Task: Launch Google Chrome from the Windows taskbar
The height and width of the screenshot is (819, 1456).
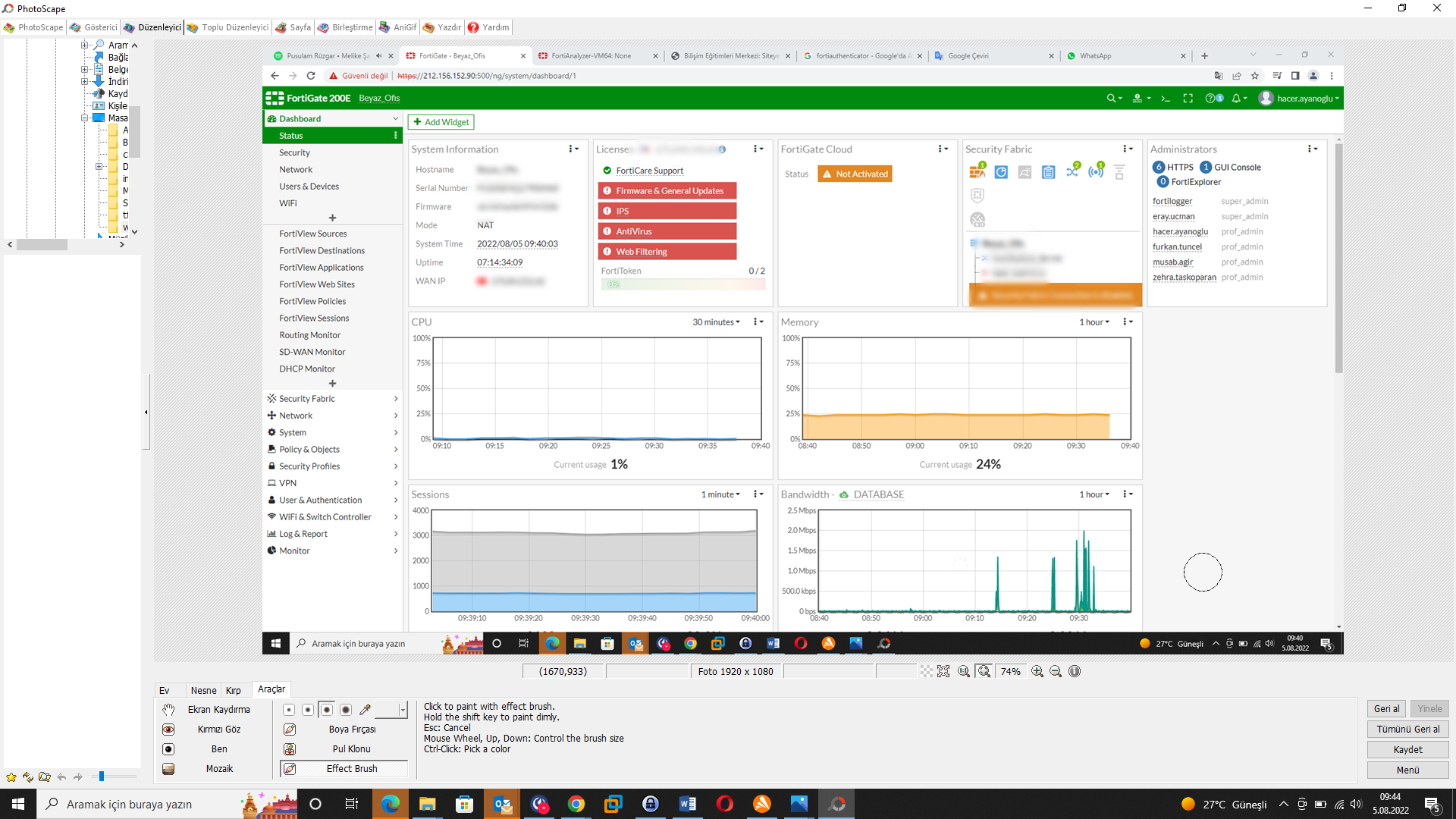Action: coord(576,804)
